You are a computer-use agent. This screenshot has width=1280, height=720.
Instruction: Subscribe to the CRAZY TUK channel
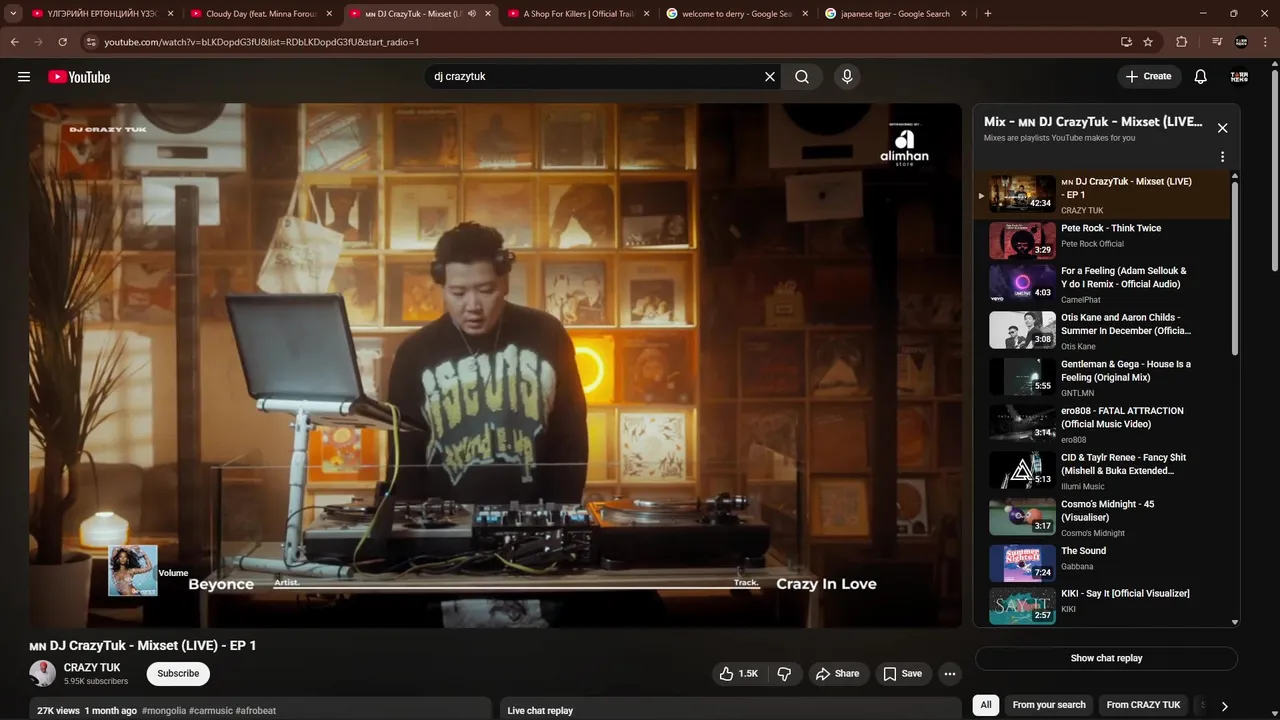178,674
